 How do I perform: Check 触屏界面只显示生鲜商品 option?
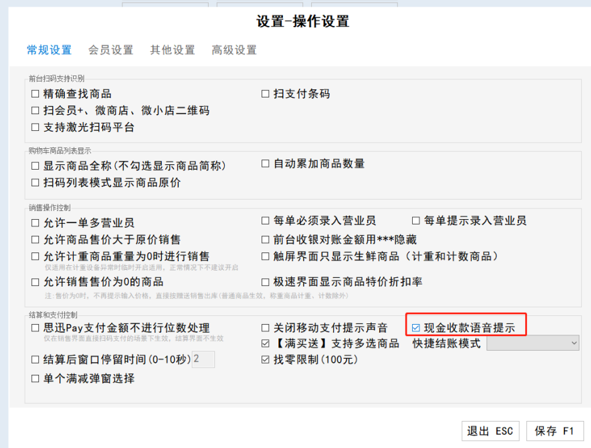(x=265, y=257)
